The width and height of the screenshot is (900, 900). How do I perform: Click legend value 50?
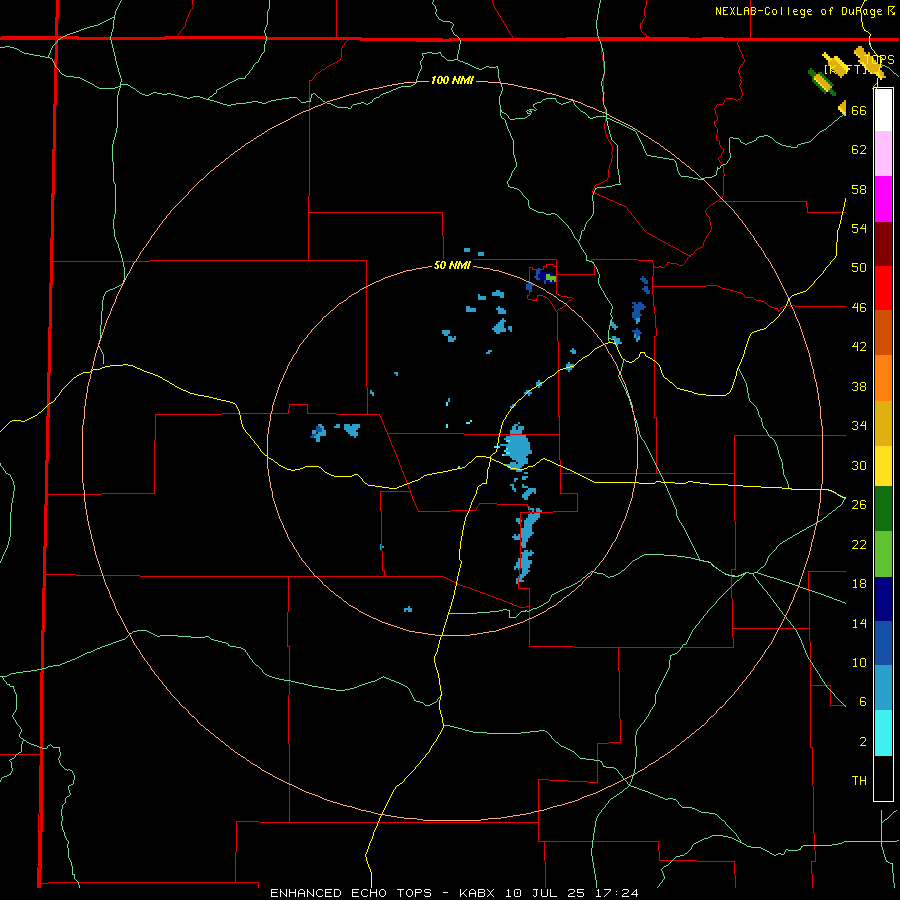pyautogui.click(x=859, y=268)
